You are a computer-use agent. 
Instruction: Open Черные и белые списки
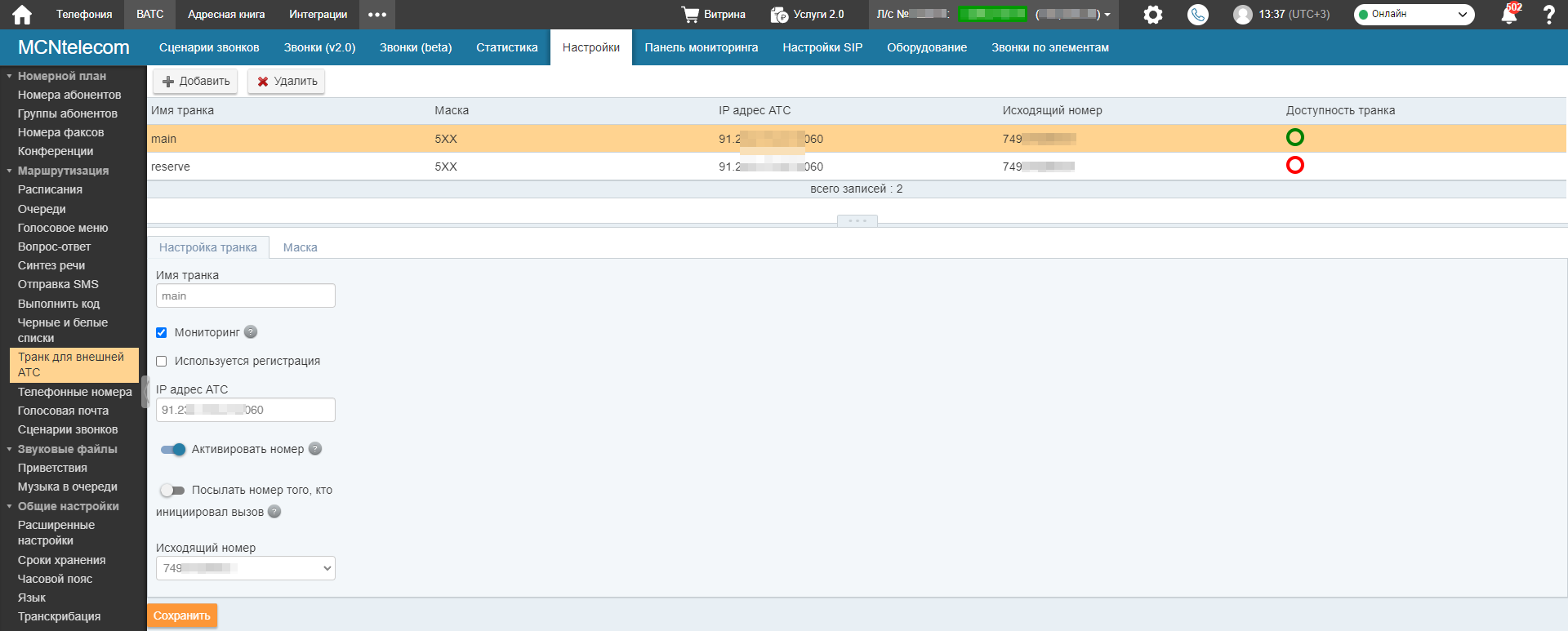pos(63,330)
